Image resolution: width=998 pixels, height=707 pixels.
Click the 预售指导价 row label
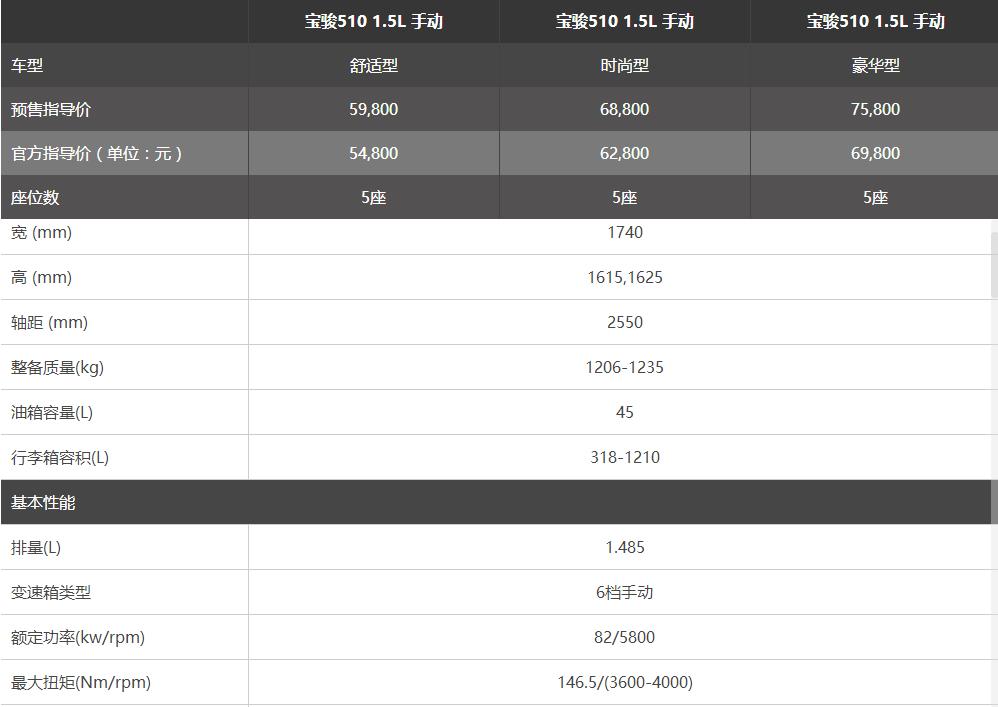pos(50,109)
